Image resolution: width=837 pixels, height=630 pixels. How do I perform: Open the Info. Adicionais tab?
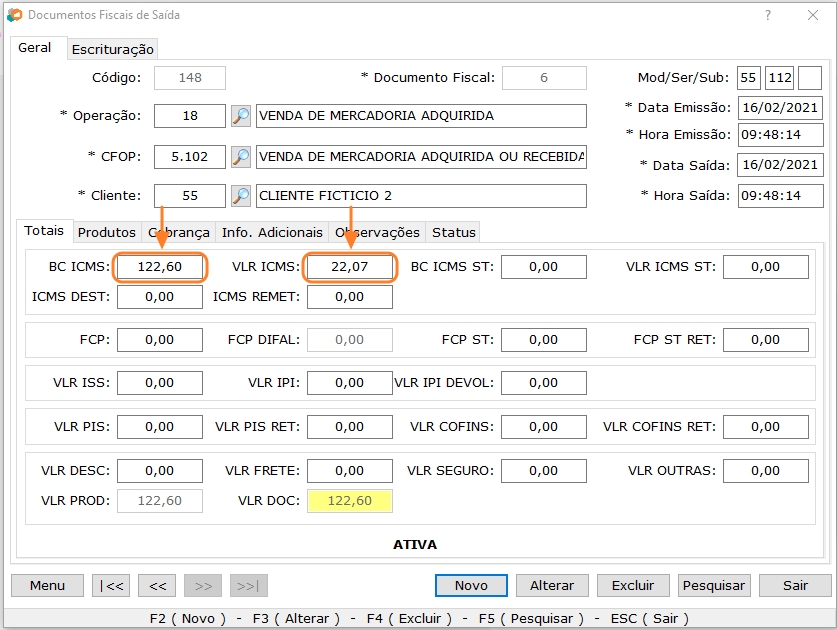tap(272, 232)
